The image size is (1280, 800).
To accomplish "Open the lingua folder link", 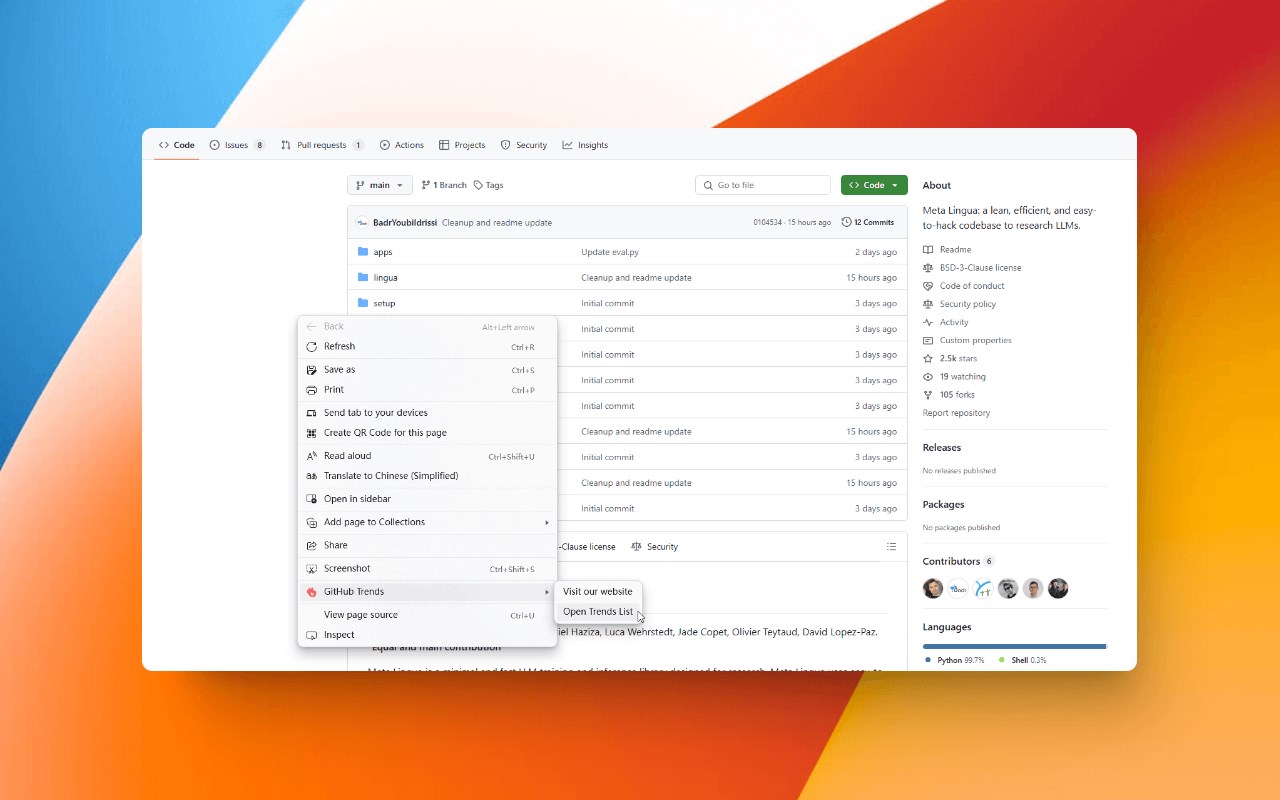I will point(385,277).
